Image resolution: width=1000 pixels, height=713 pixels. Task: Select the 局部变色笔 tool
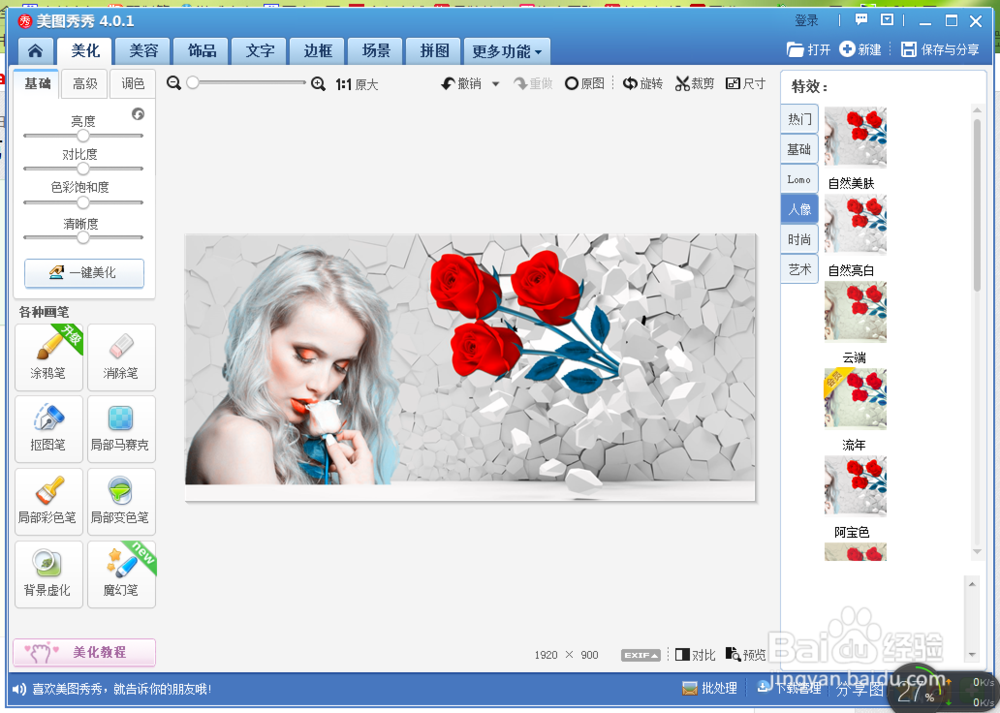(121, 501)
